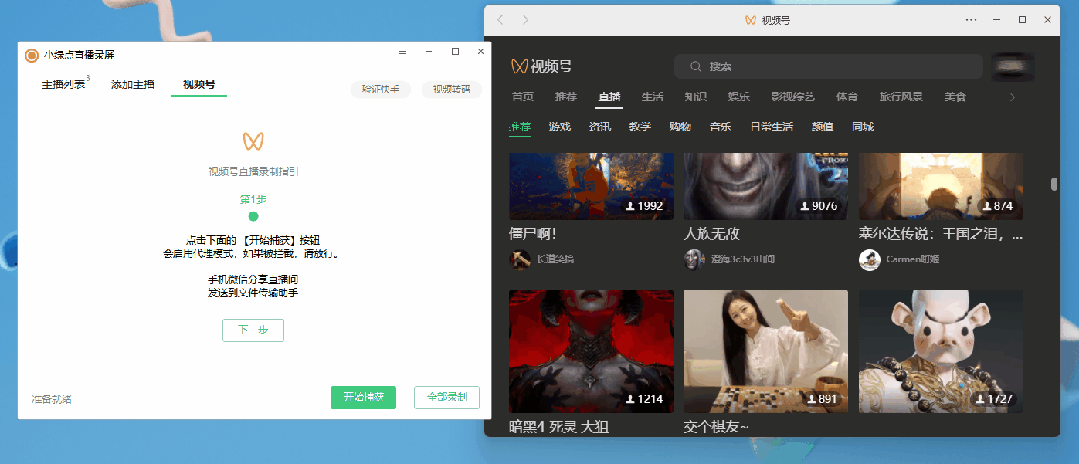Select the 视频号 tab in the recorder window
The height and width of the screenshot is (464, 1079).
point(198,85)
